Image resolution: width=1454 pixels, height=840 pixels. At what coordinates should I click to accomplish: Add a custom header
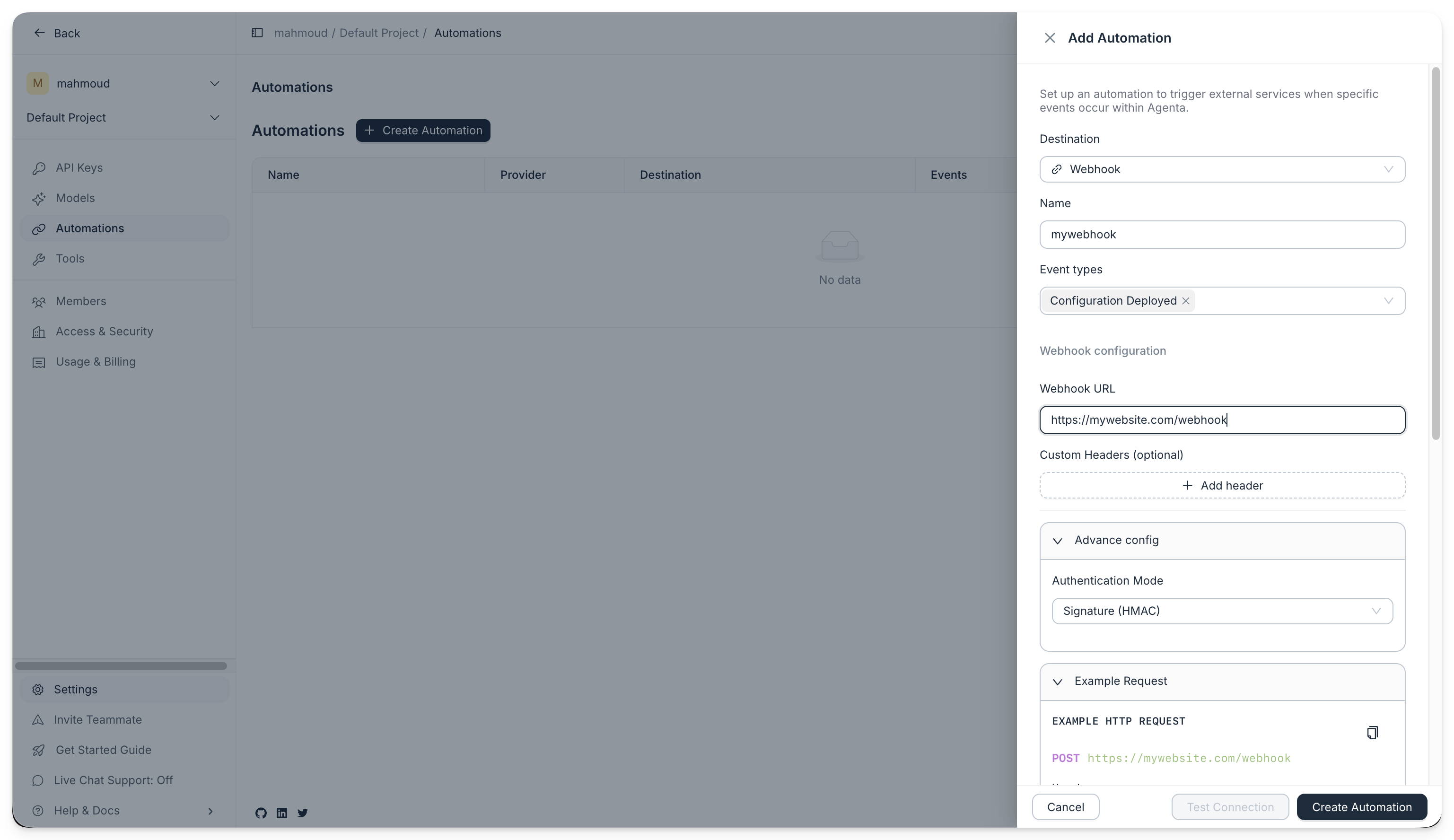pyautogui.click(x=1221, y=485)
